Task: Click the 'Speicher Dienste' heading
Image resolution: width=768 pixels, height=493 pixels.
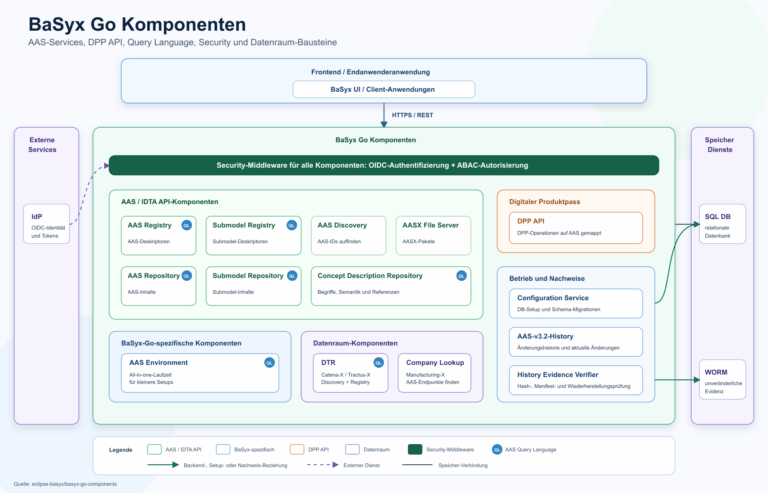Action: tap(720, 144)
